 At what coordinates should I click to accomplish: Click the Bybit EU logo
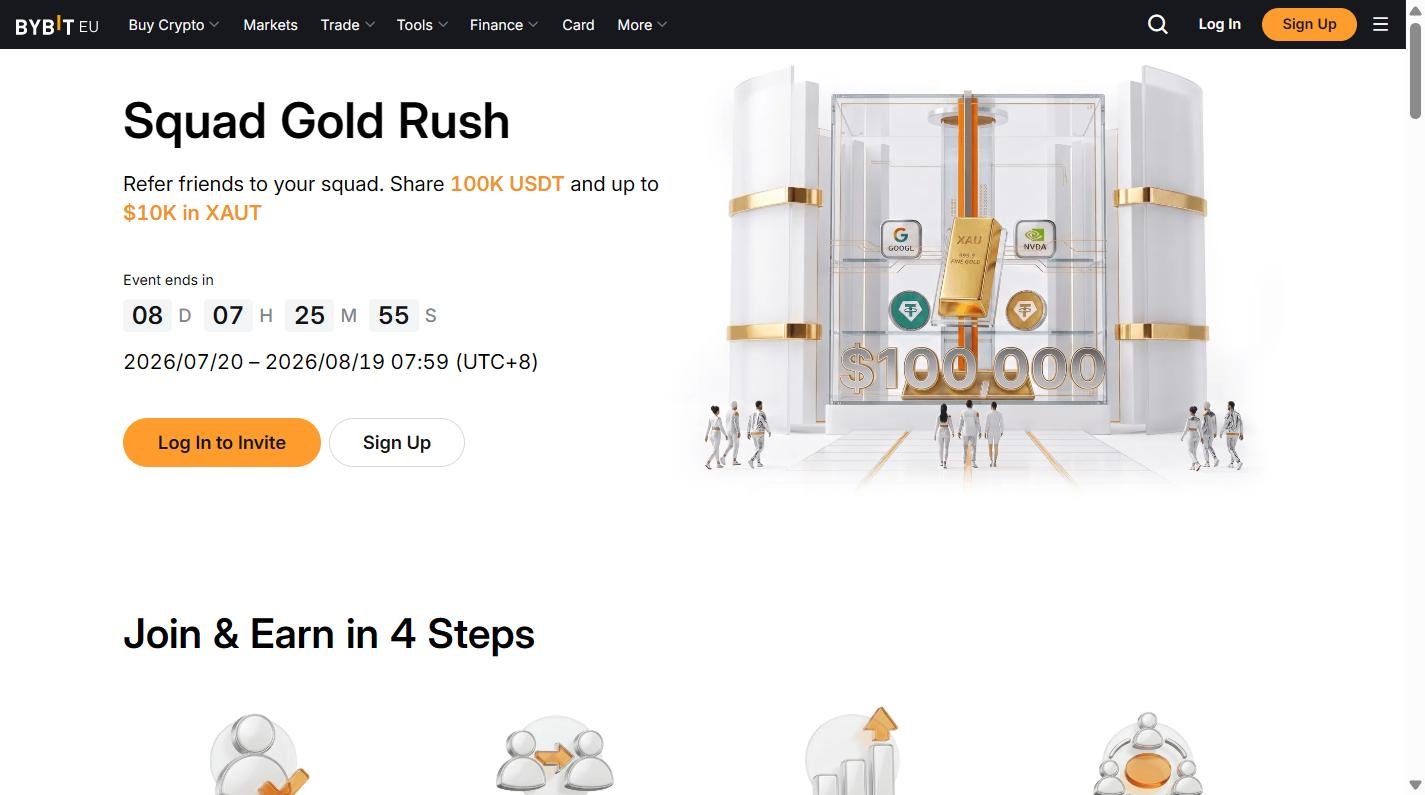pos(57,25)
